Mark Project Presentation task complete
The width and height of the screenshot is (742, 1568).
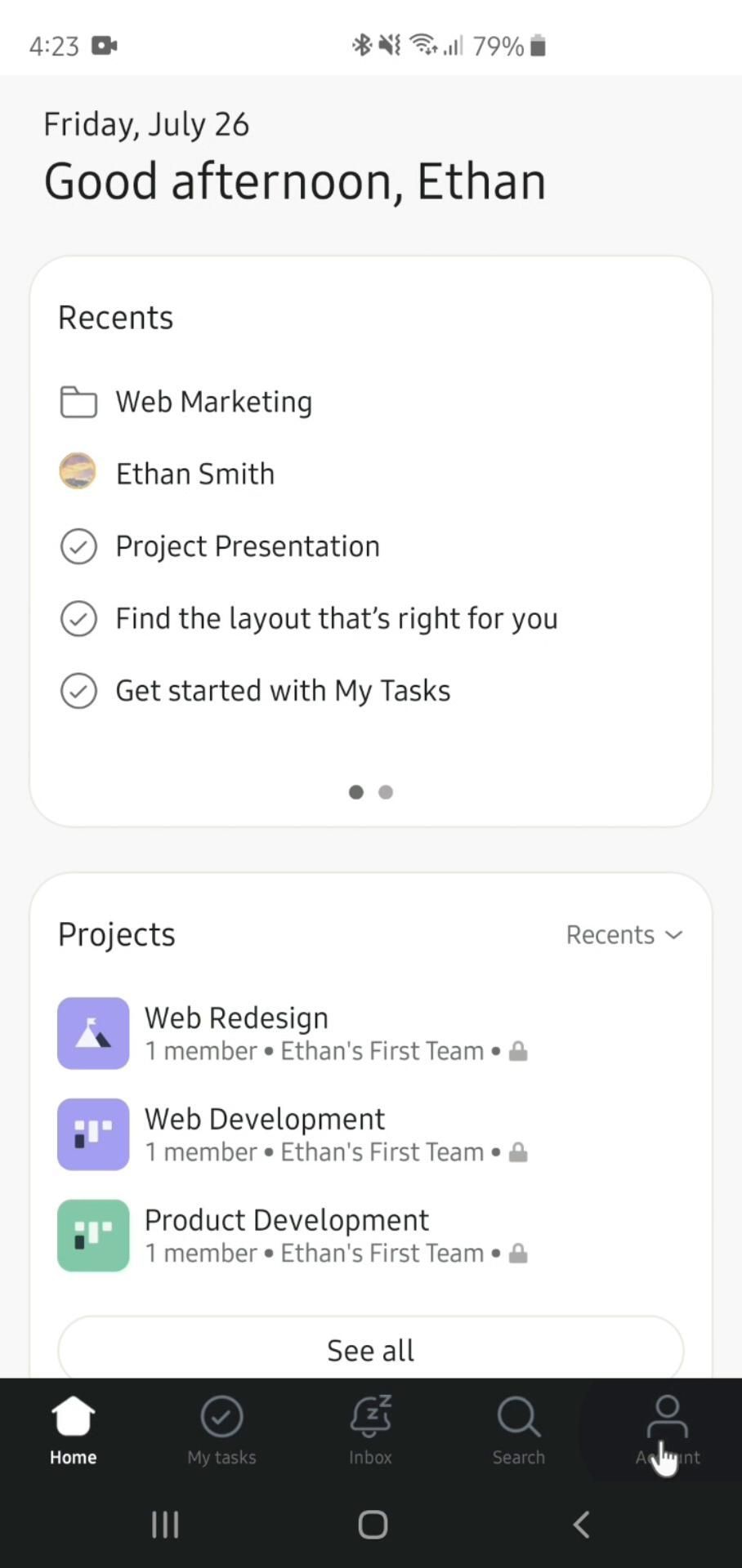[78, 546]
